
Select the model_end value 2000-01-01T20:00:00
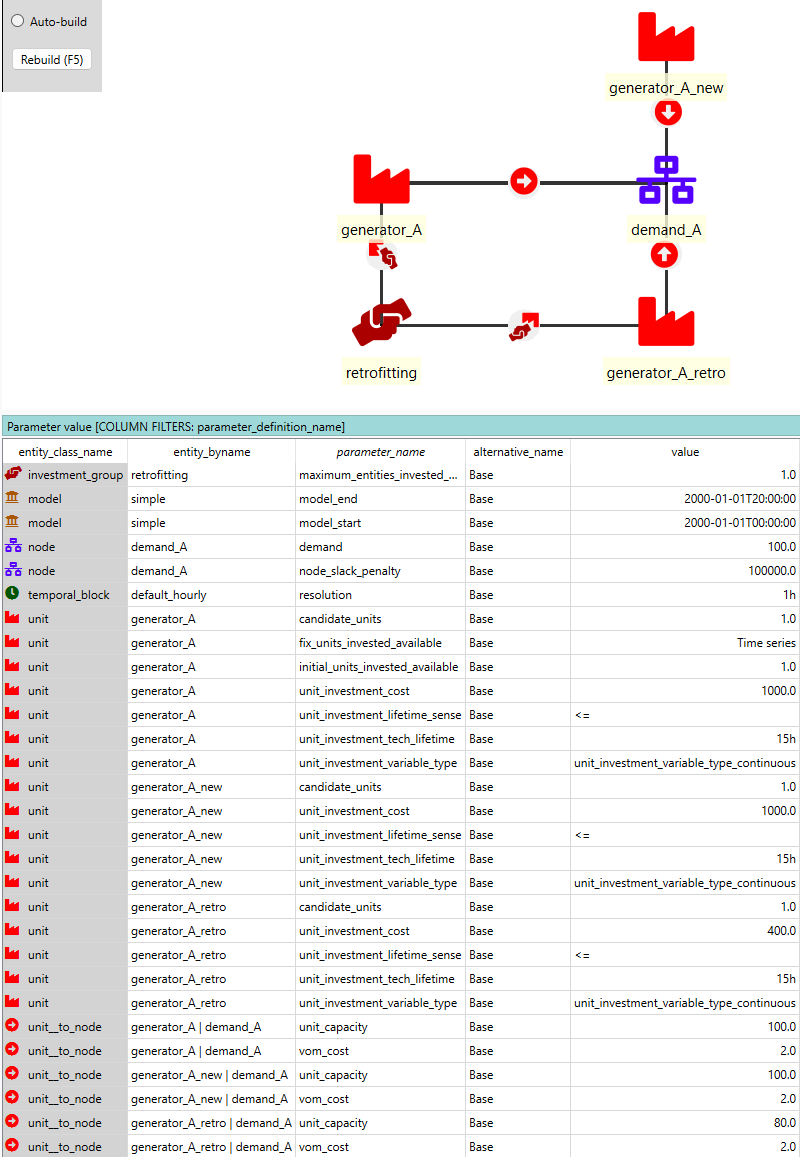pyautogui.click(x=685, y=499)
